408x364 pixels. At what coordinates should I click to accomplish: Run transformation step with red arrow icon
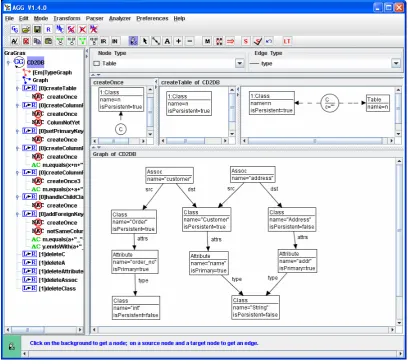[x=230, y=41]
